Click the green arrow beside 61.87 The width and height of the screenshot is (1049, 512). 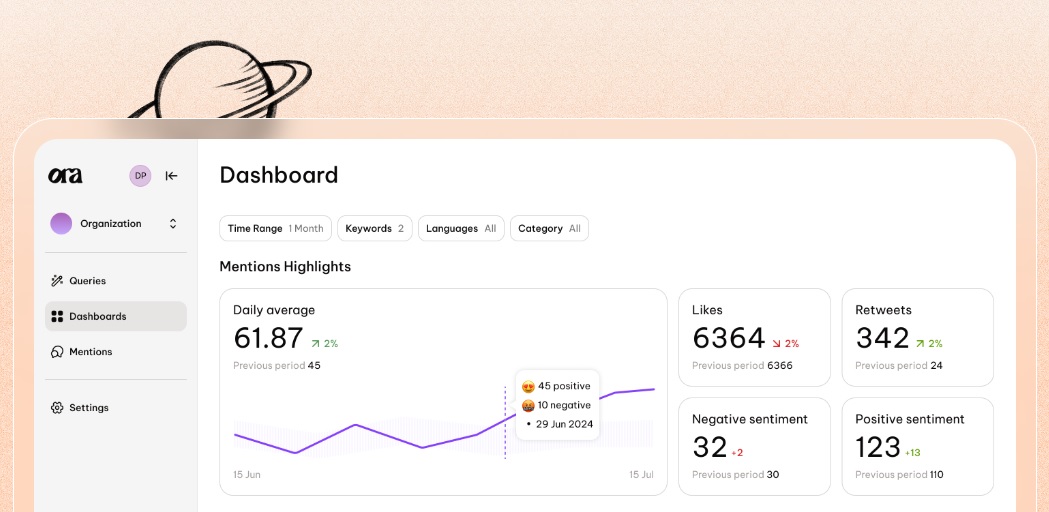point(315,343)
